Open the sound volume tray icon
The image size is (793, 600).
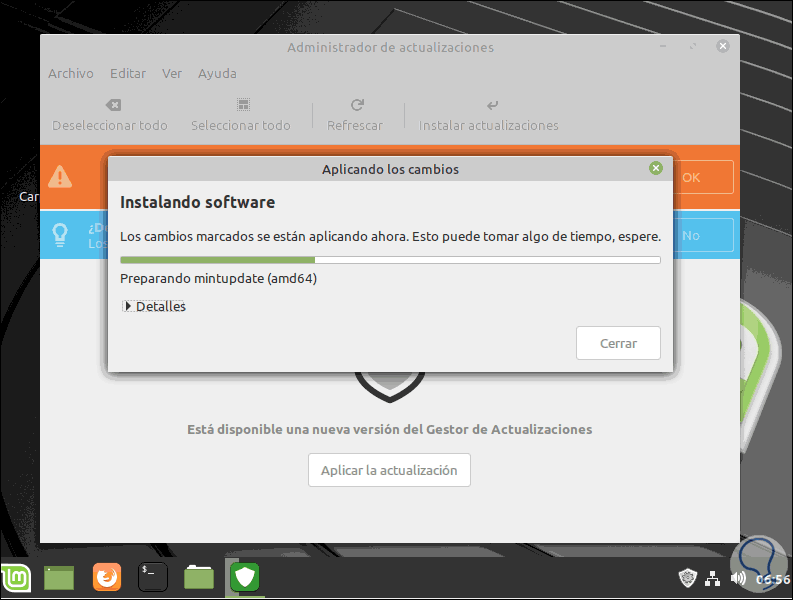tap(738, 578)
